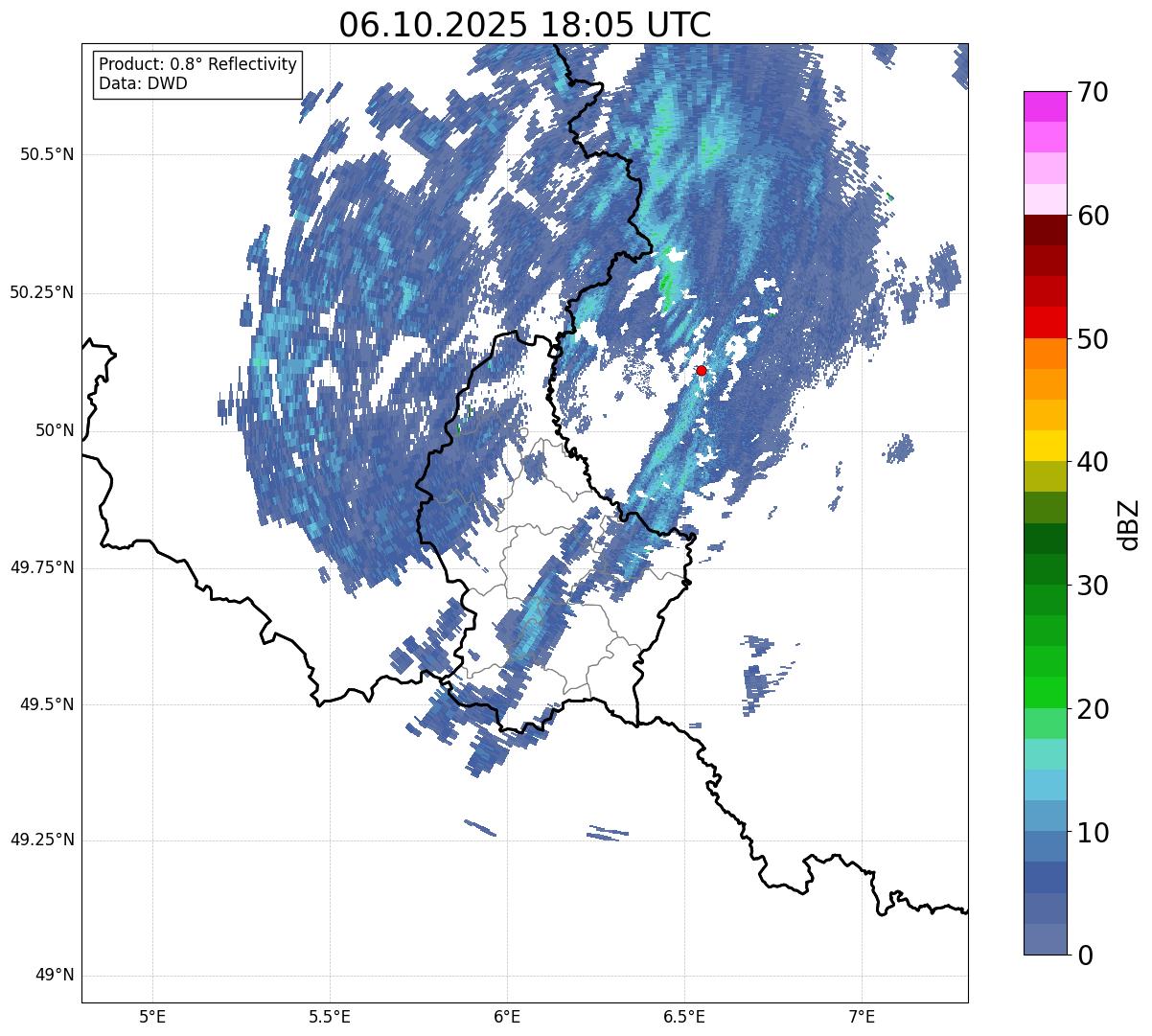The height and width of the screenshot is (1036, 1152).
Task: Click the colorbar tick label 20
Action: (x=1093, y=709)
